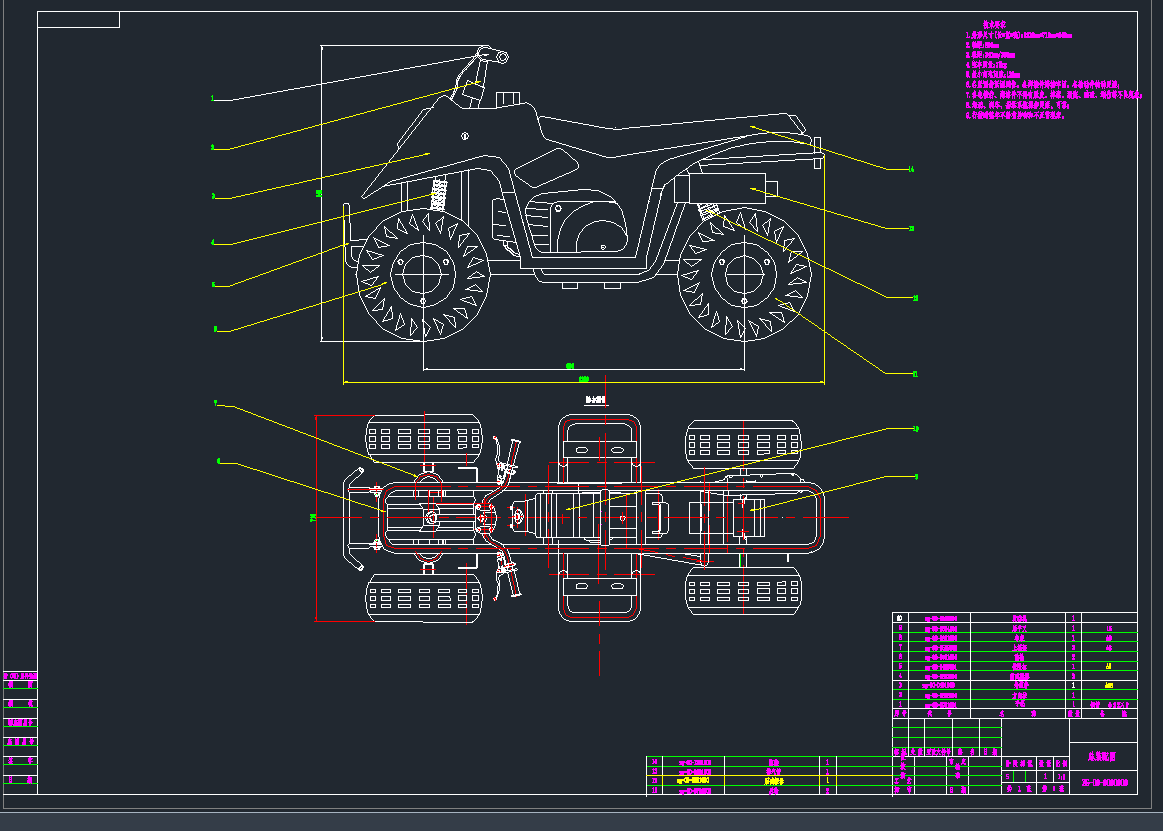Pick the yellow highlighted row in the lower parts list

tap(769, 781)
